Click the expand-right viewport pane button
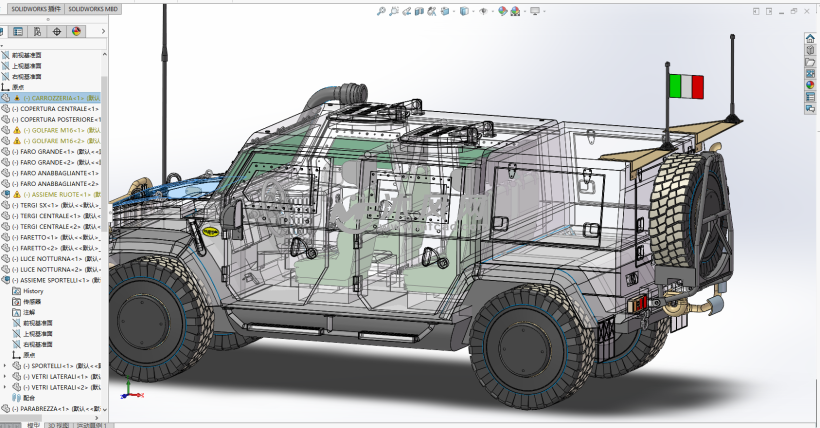This screenshot has height=428, width=820. 769,11
